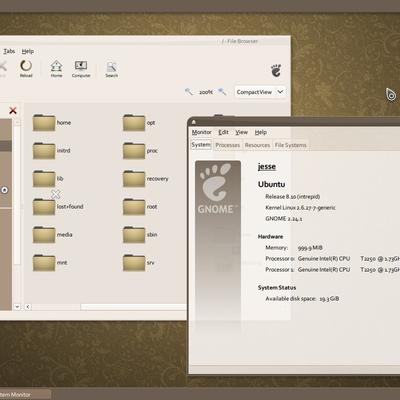Select the recovery folder icon
This screenshot has height=400, width=400.
(x=134, y=179)
